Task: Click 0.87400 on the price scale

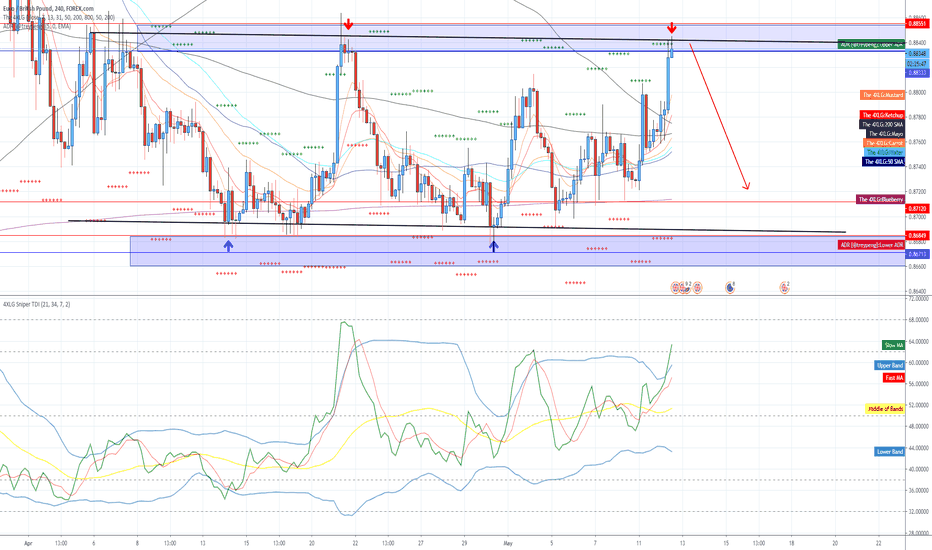Action: coord(918,166)
